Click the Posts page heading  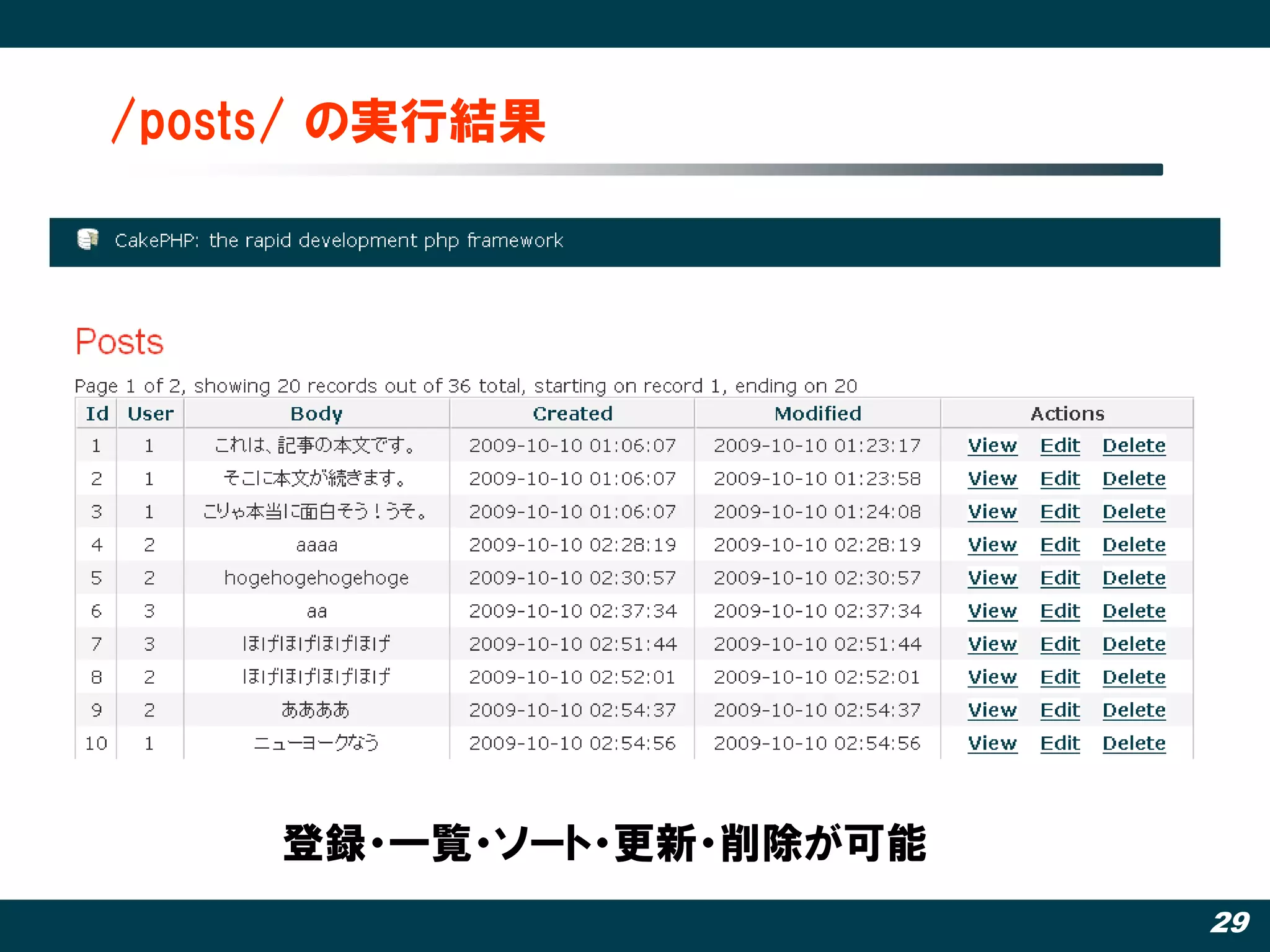pos(119,342)
